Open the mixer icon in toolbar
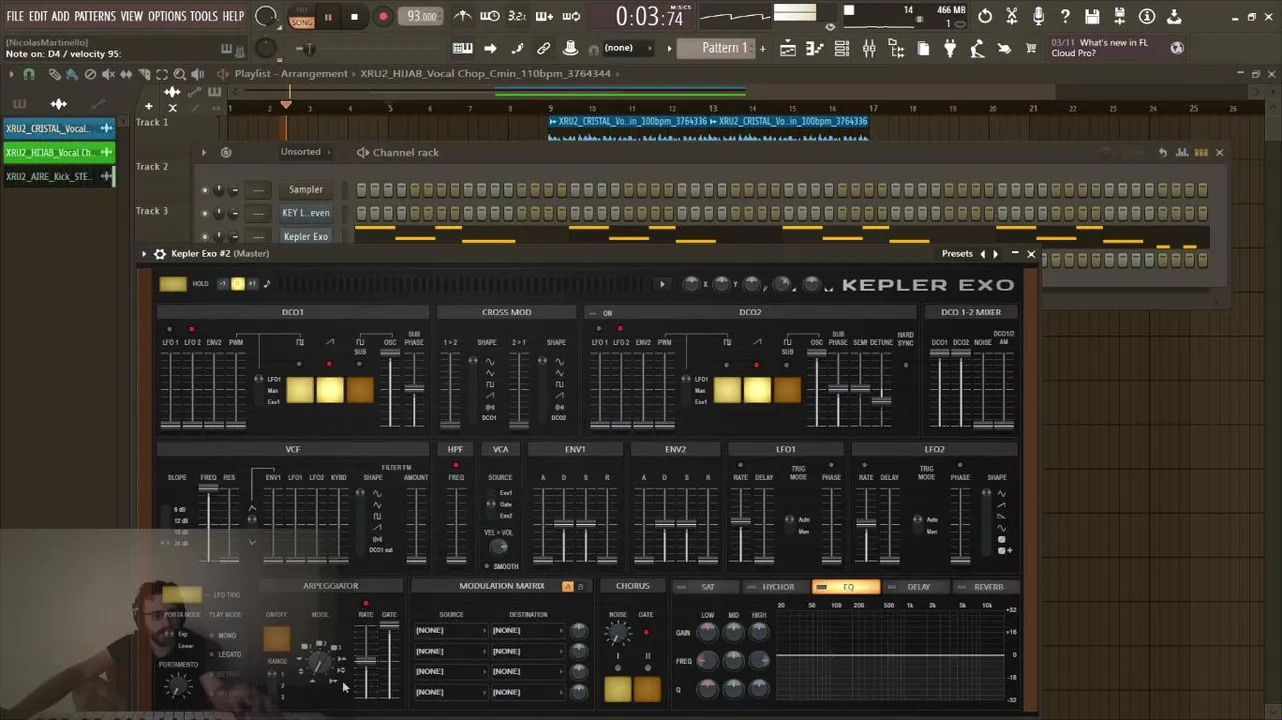1282x720 pixels. tap(869, 48)
